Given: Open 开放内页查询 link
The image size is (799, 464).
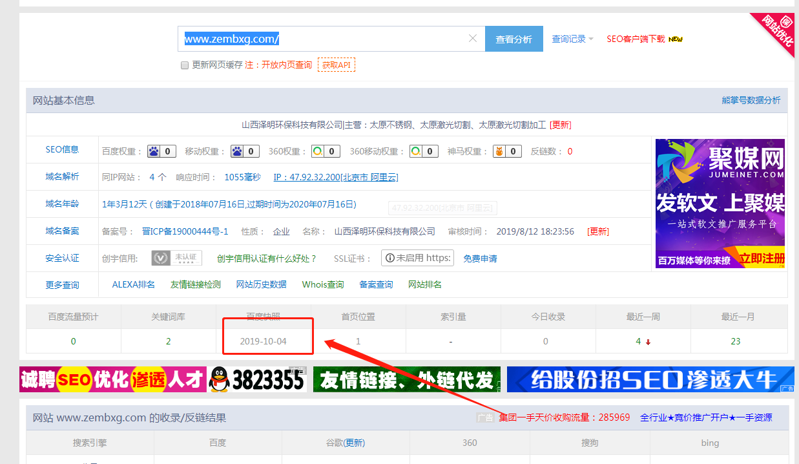Looking at the screenshot, I should point(287,65).
